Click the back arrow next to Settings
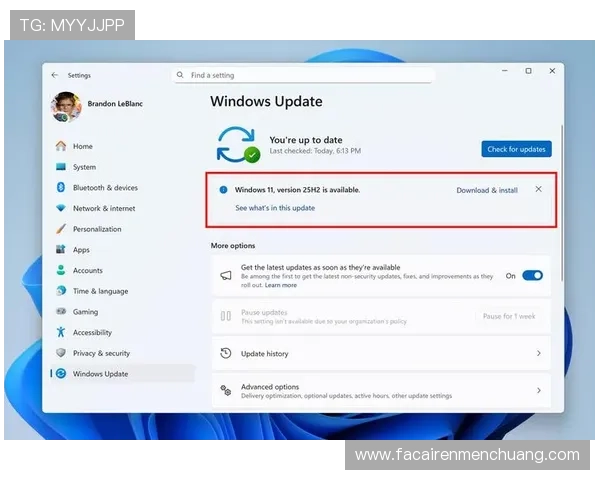The image size is (600, 480). [x=55, y=75]
